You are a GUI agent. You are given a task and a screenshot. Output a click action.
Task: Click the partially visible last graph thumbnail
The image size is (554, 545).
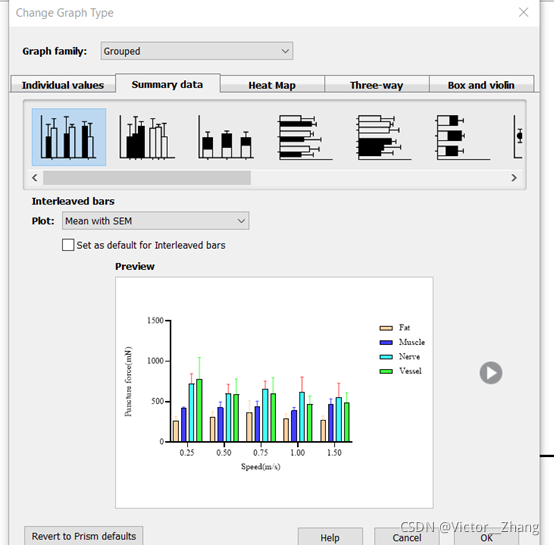[x=518, y=137]
